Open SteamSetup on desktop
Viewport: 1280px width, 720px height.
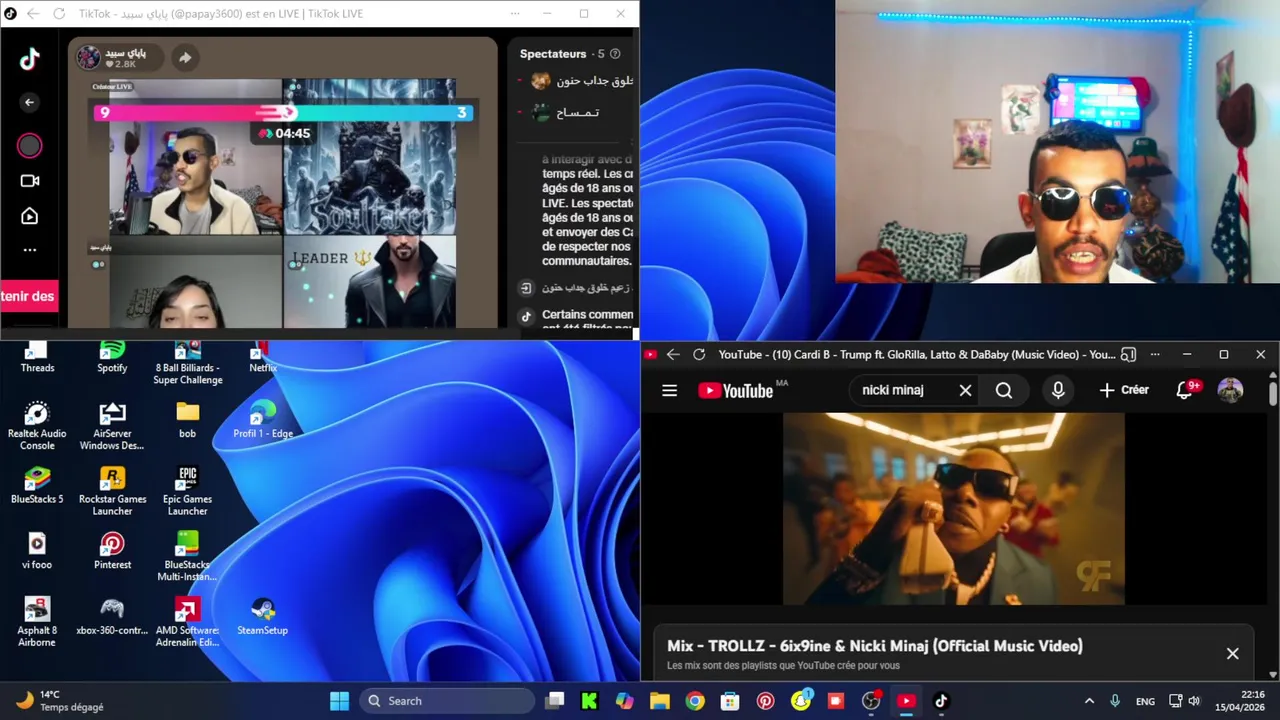(263, 616)
